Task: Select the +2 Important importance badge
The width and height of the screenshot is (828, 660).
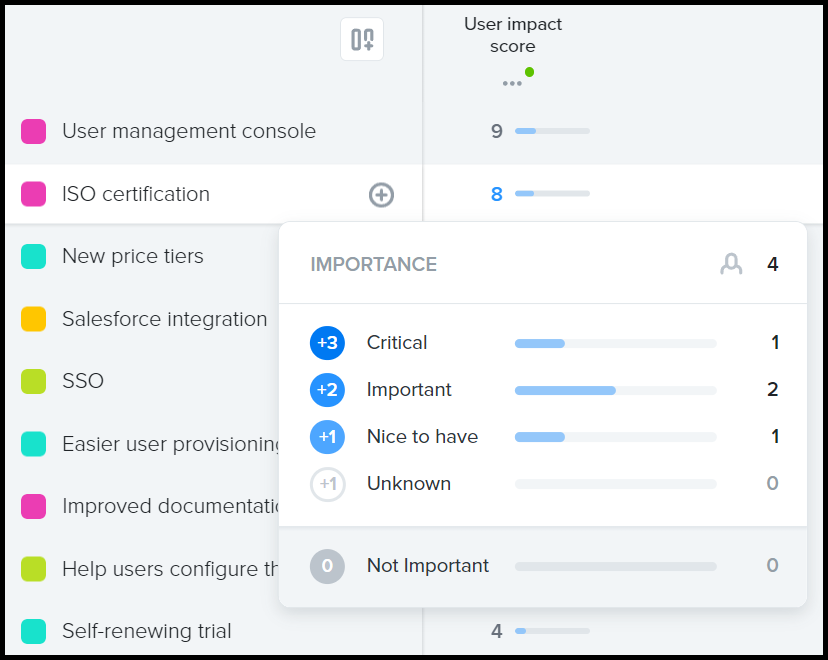Action: click(x=327, y=390)
